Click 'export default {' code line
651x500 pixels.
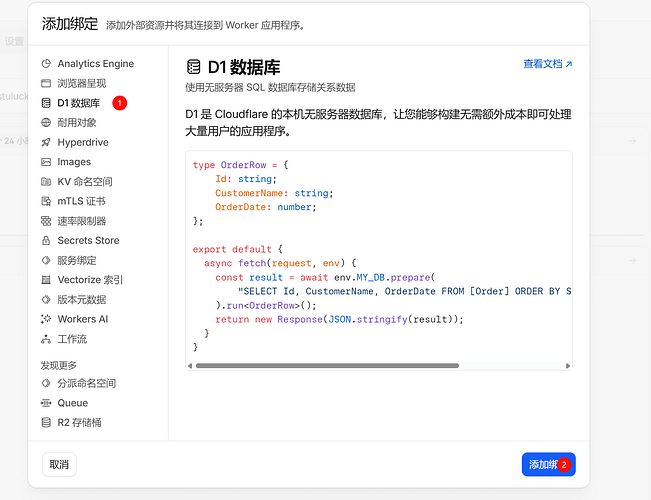coord(237,250)
